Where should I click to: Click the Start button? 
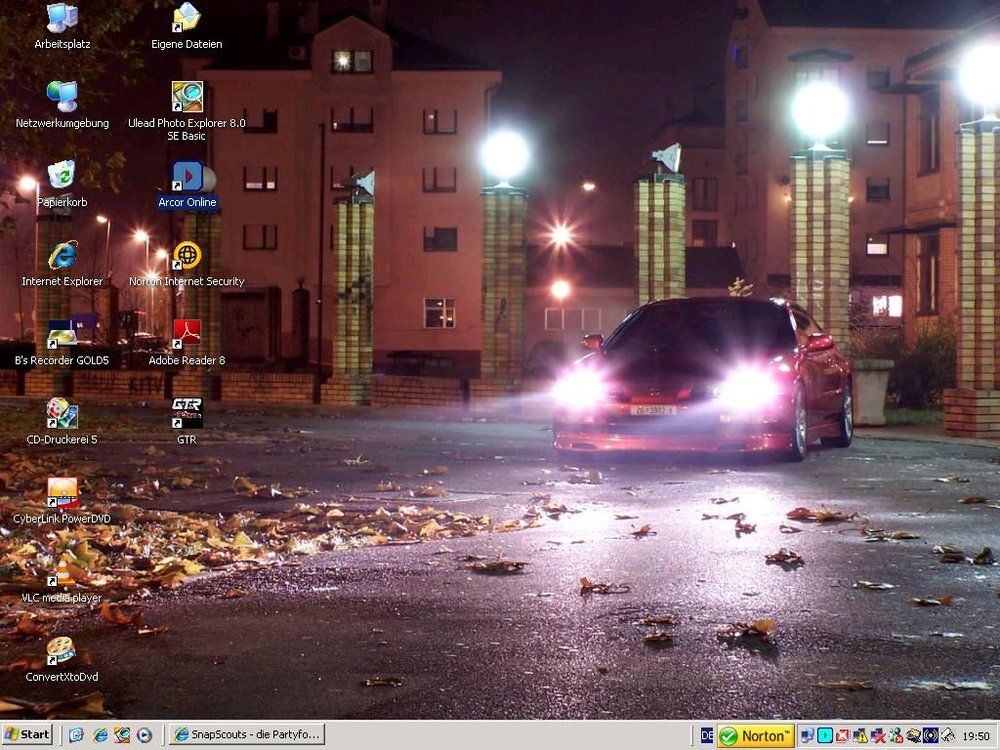click(27, 734)
